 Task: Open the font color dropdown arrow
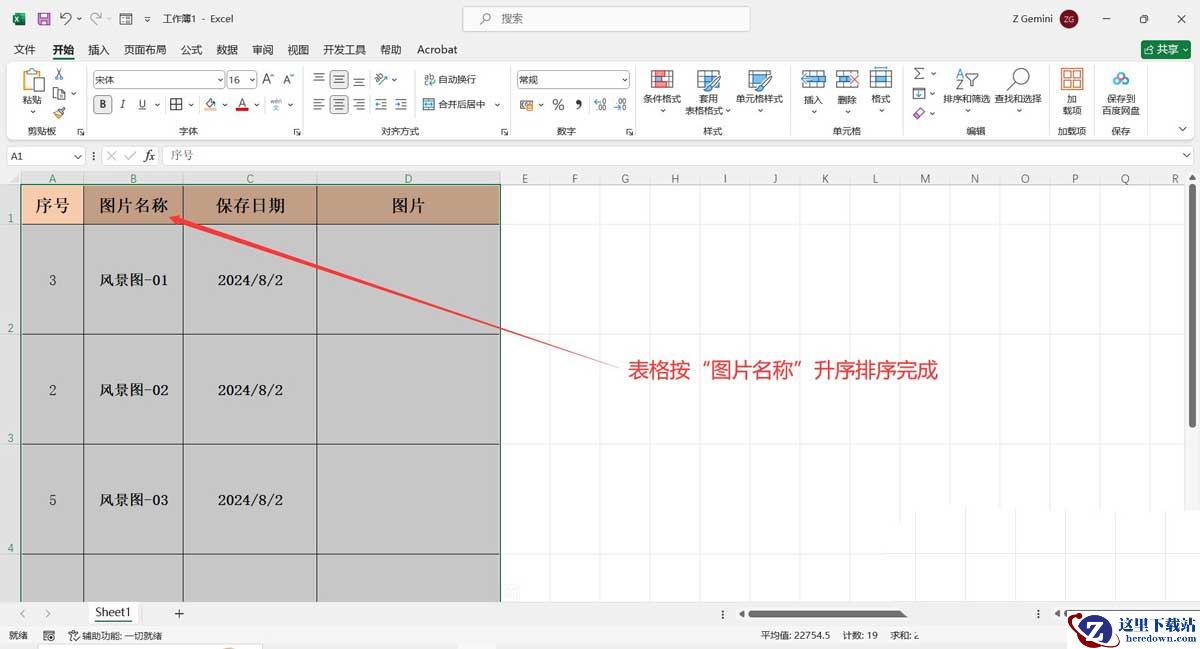[x=256, y=104]
